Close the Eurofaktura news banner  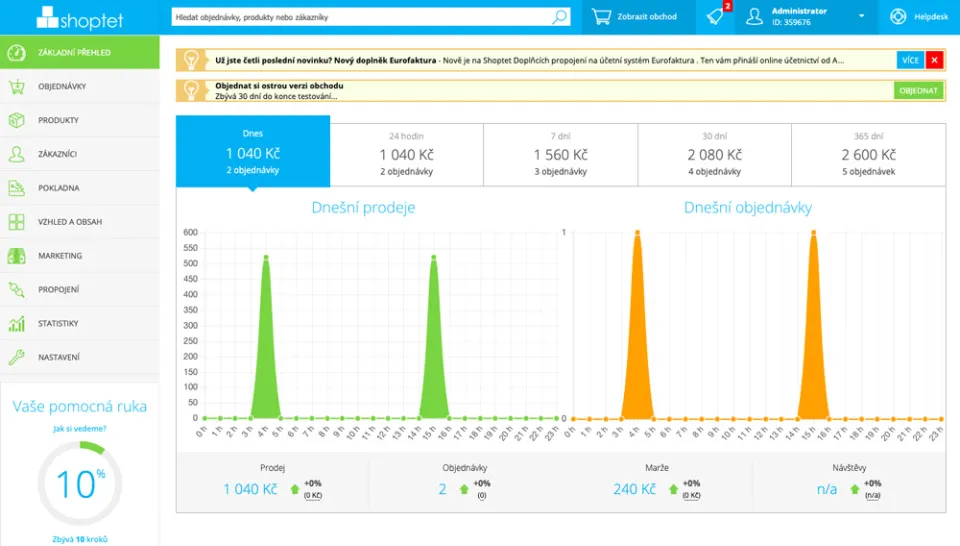(934, 60)
